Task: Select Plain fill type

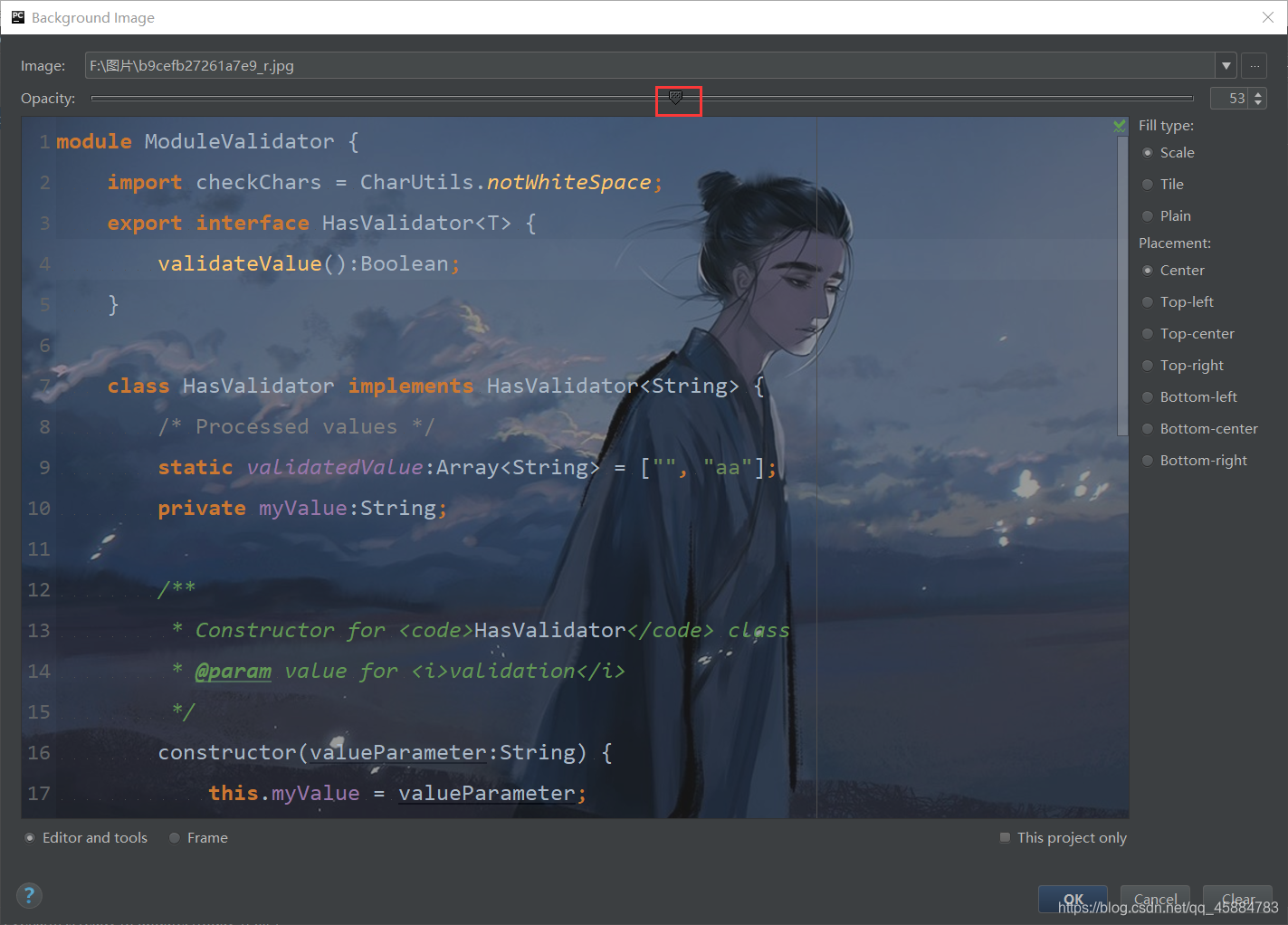Action: pyautogui.click(x=1166, y=216)
